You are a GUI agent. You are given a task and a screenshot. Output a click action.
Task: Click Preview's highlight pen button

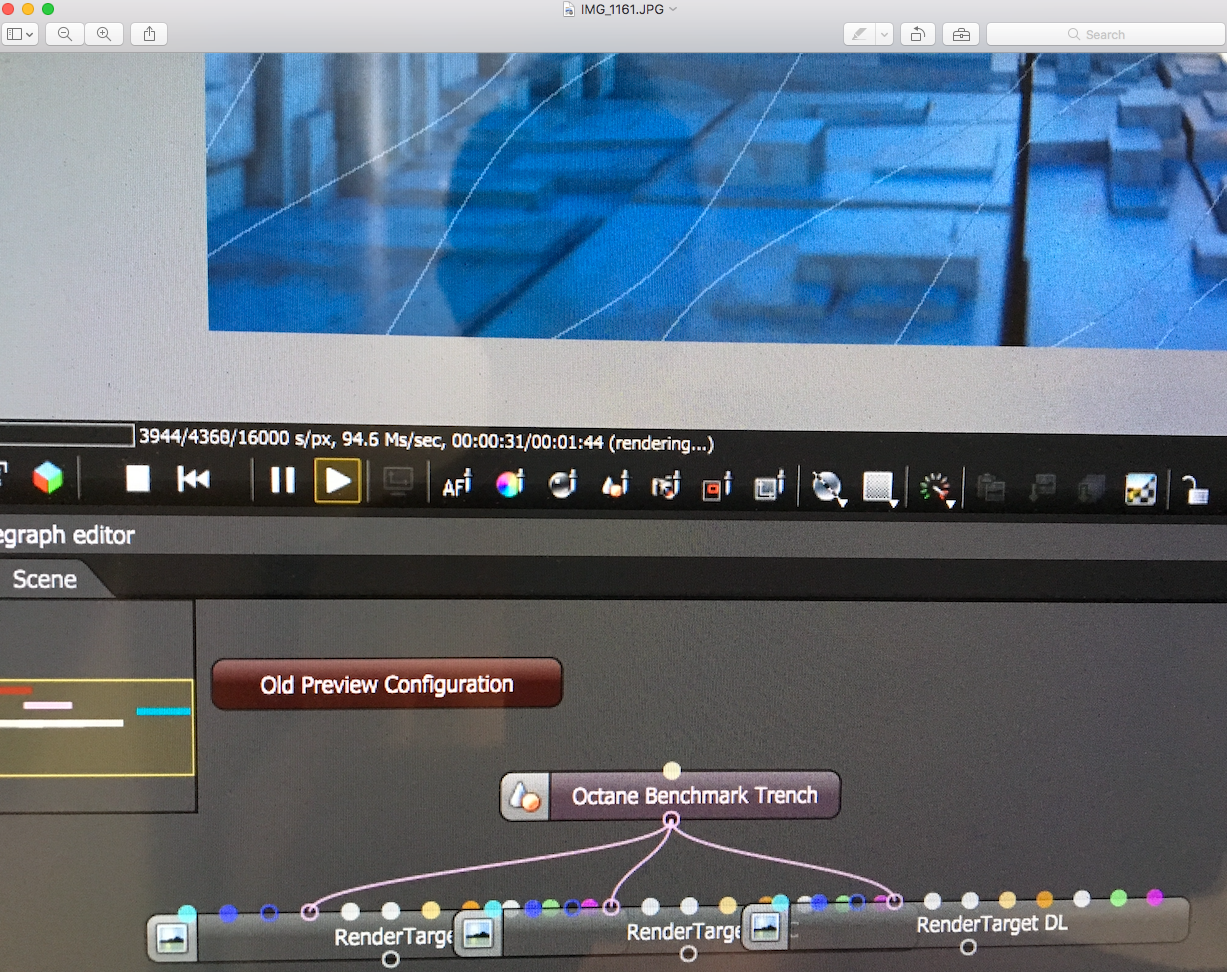coord(859,34)
